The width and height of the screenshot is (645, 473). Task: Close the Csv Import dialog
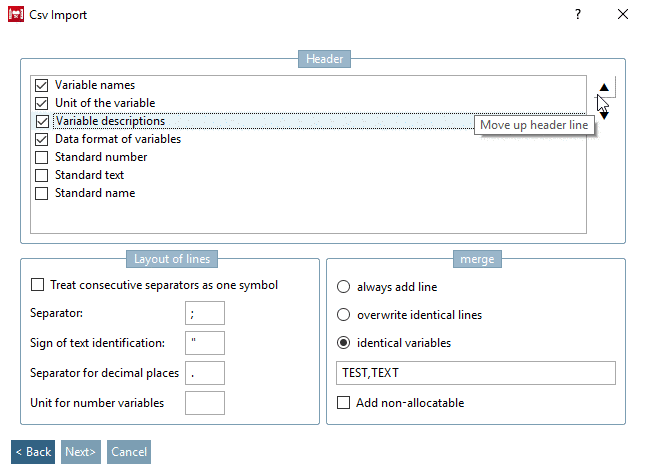coord(623,15)
